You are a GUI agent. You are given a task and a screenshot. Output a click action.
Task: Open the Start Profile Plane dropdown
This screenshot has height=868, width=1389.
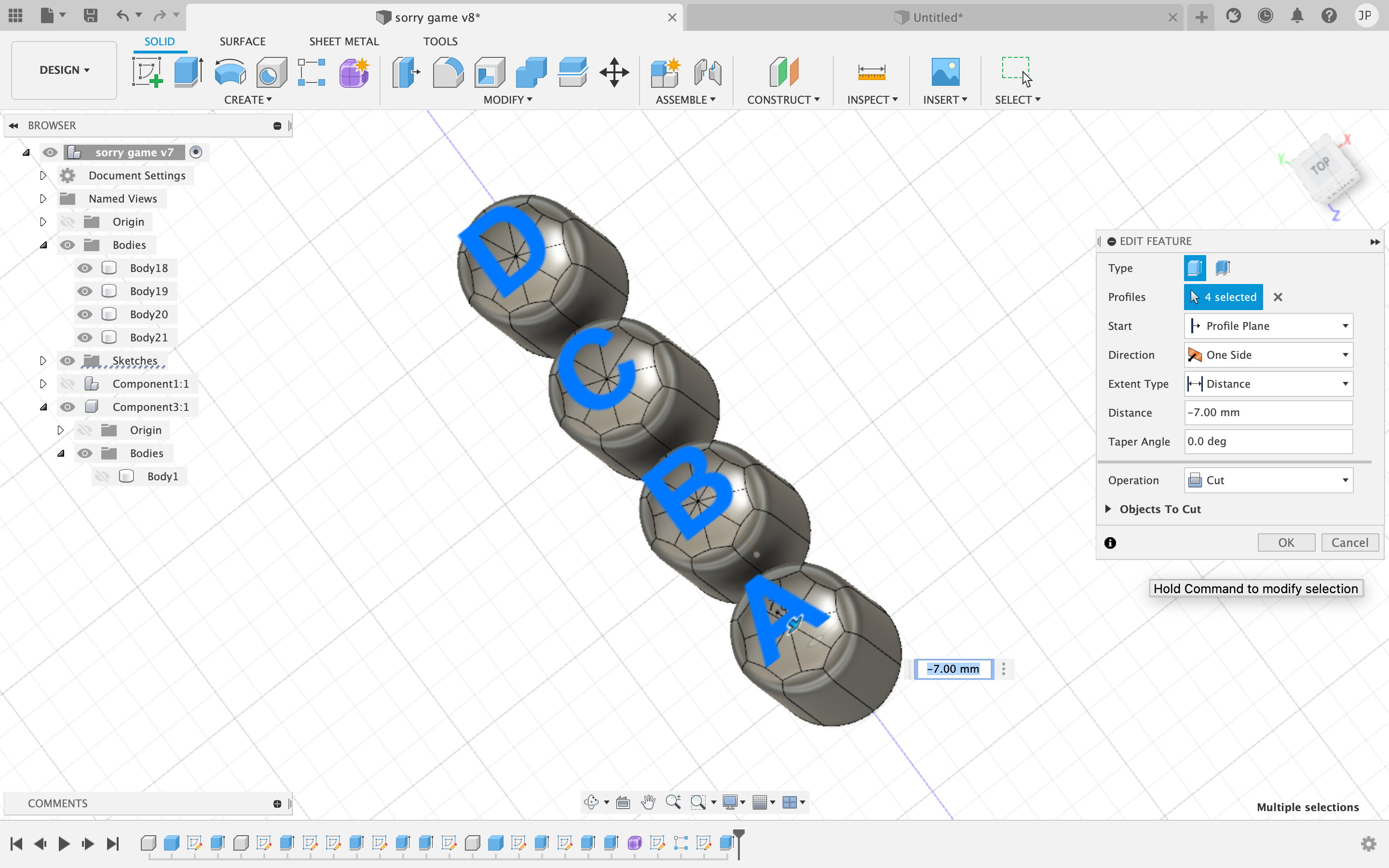(x=1268, y=326)
